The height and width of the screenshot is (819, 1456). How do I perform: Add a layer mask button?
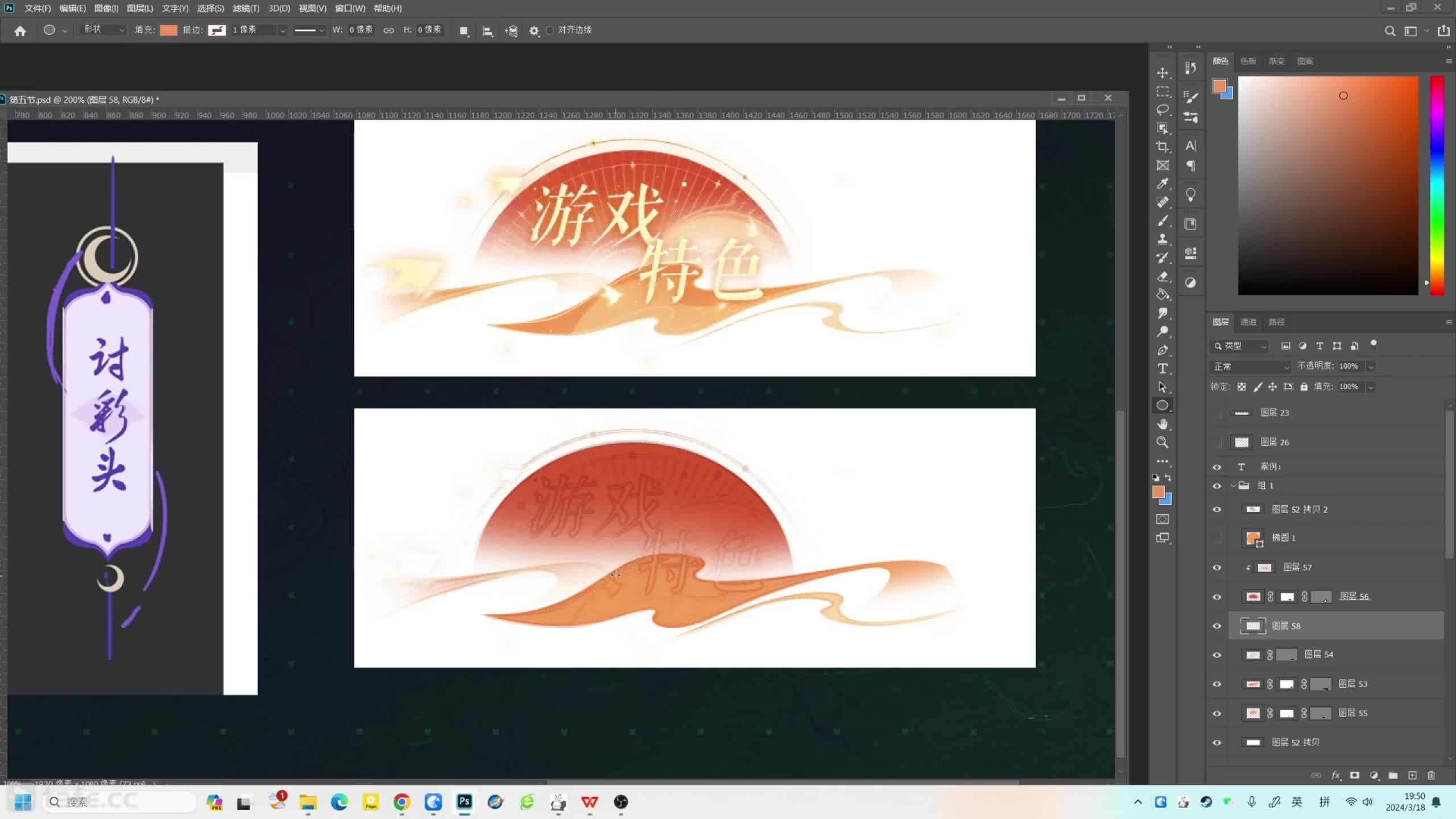tap(1355, 775)
